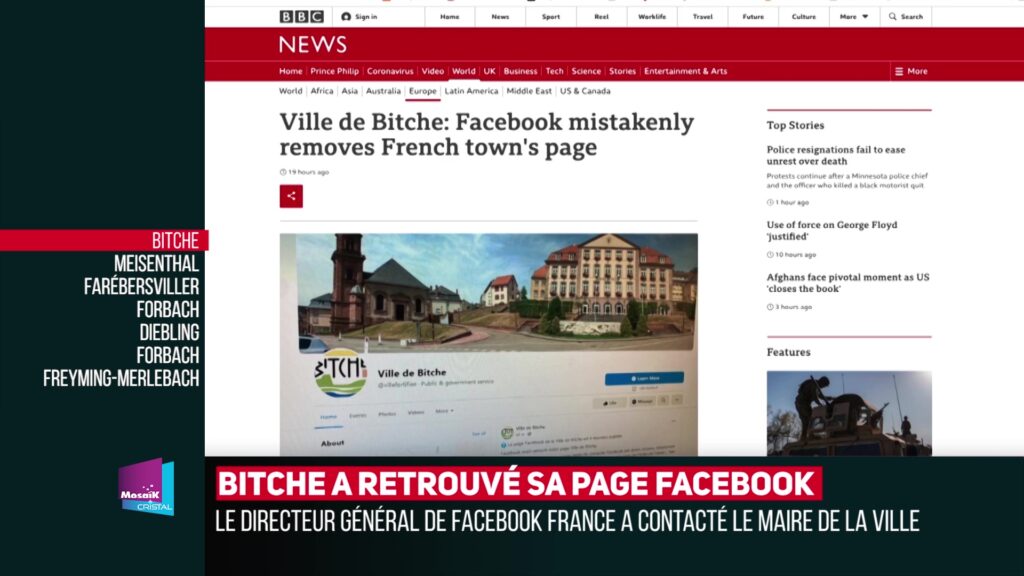Select Coronavirus in news navigation
This screenshot has height=576, width=1024.
coord(390,71)
